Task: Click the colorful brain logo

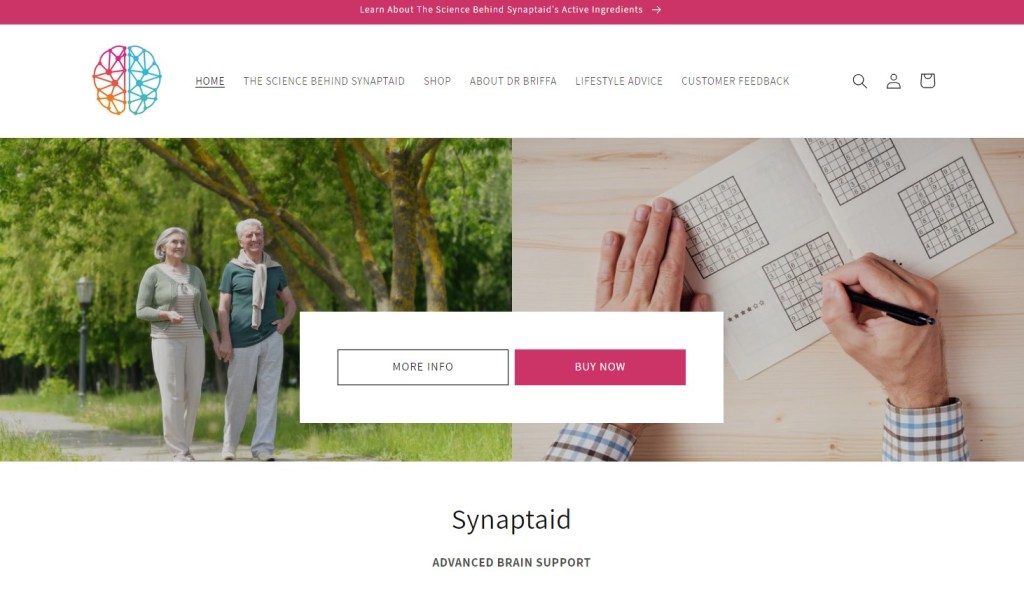Action: 127,80
